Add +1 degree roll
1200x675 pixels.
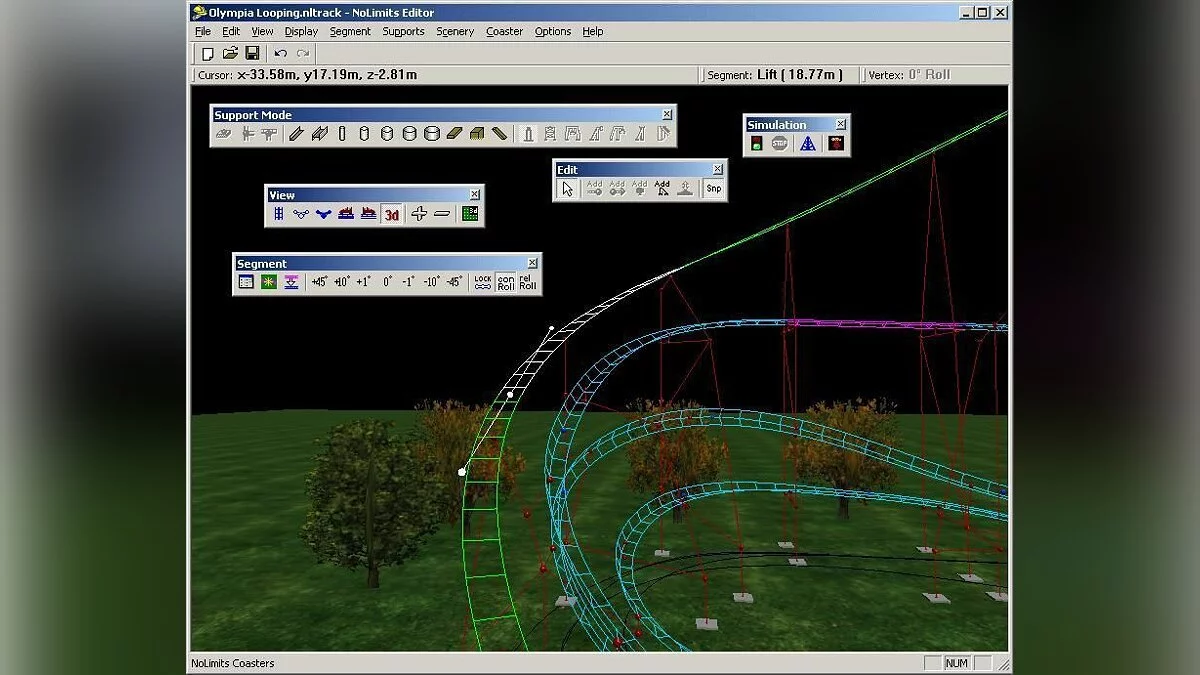point(364,282)
